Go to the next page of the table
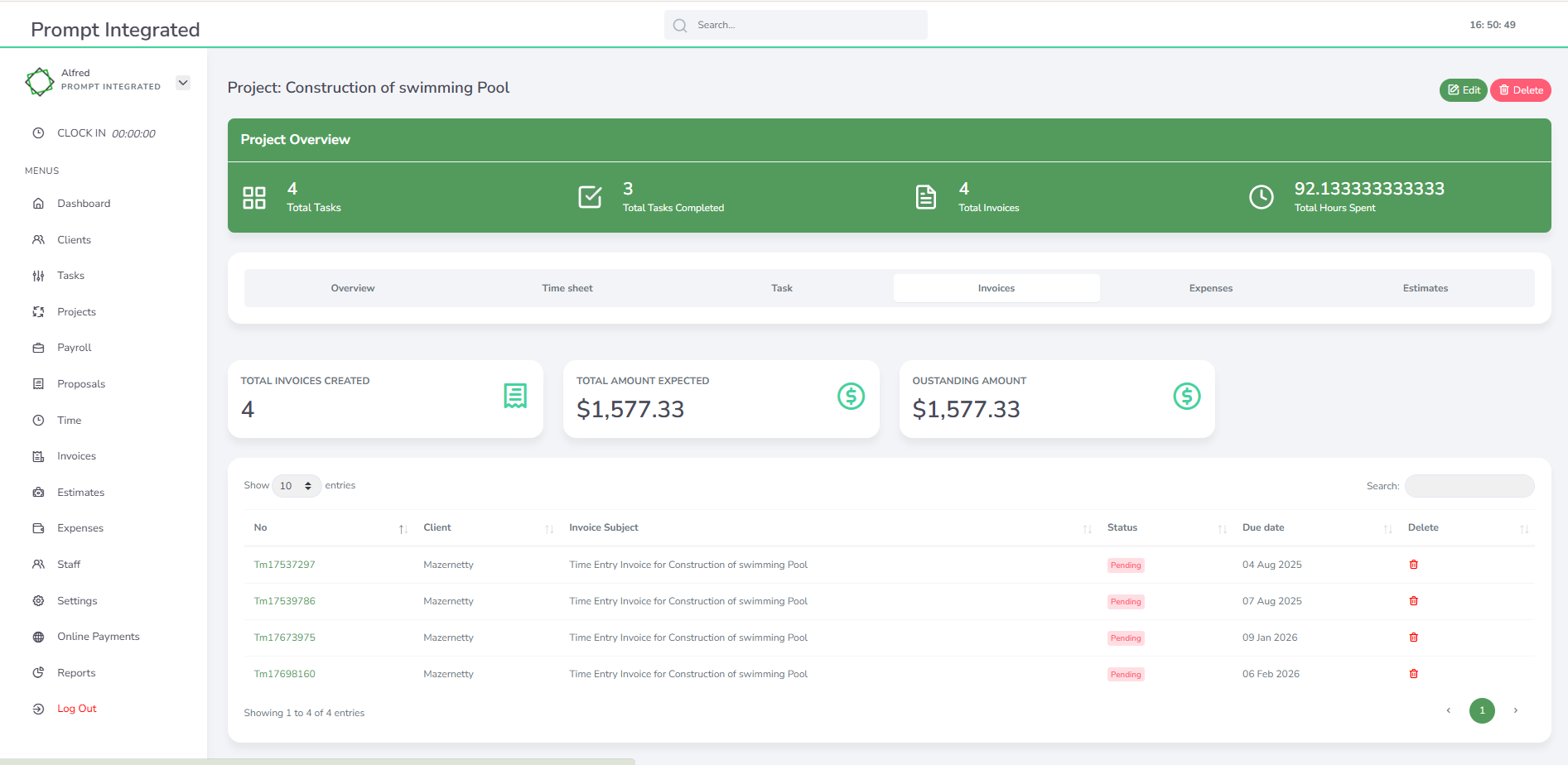Image resolution: width=1568 pixels, height=765 pixels. point(1515,710)
